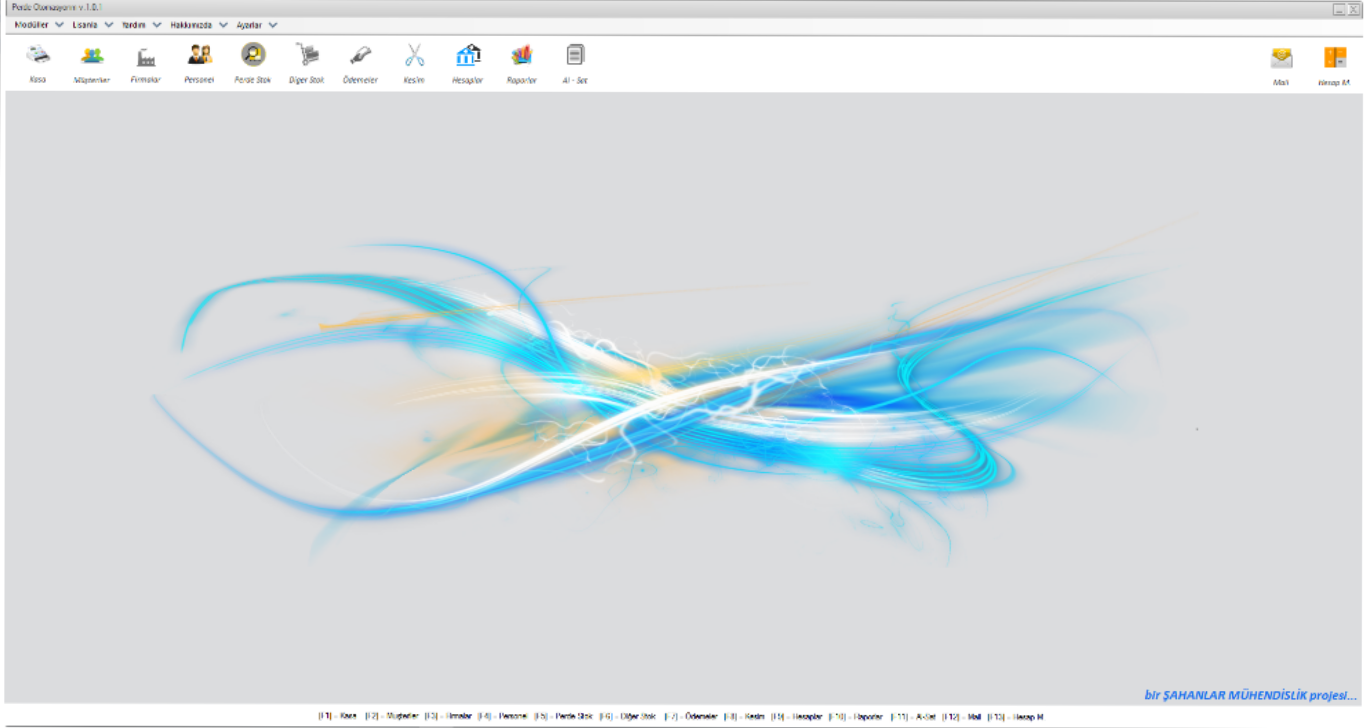Screen dimensions: 1366x728
Task: Open the Hesaplar bank building icon
Action: (x=467, y=56)
